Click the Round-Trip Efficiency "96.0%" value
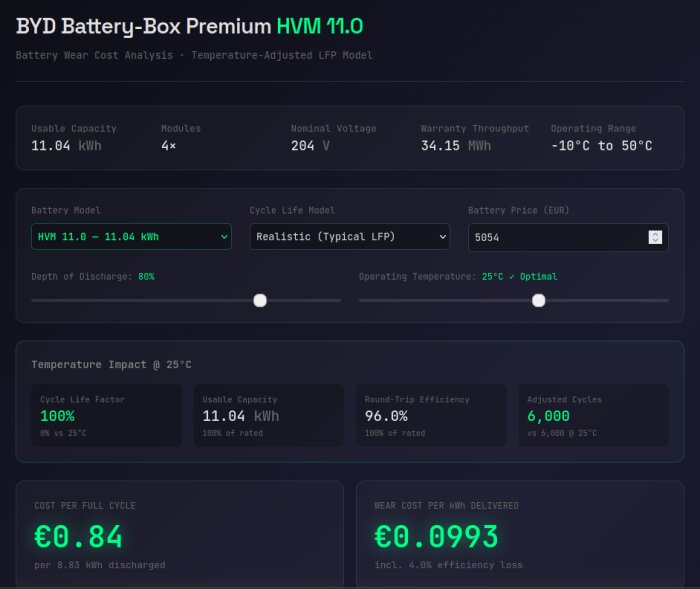Viewport: 700px width, 589px height. (386, 416)
